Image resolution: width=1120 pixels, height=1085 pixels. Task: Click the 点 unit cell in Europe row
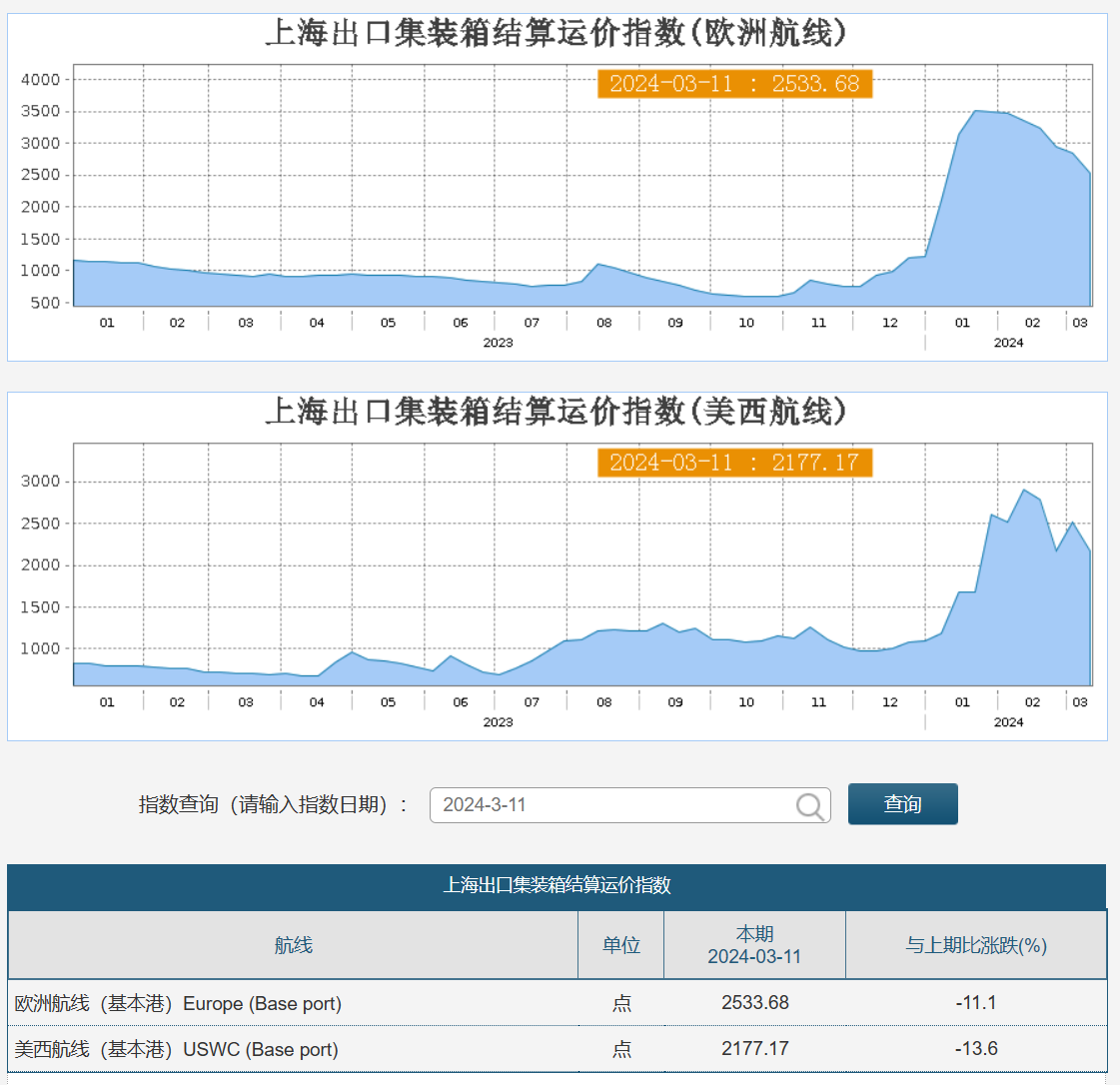coord(621,1003)
